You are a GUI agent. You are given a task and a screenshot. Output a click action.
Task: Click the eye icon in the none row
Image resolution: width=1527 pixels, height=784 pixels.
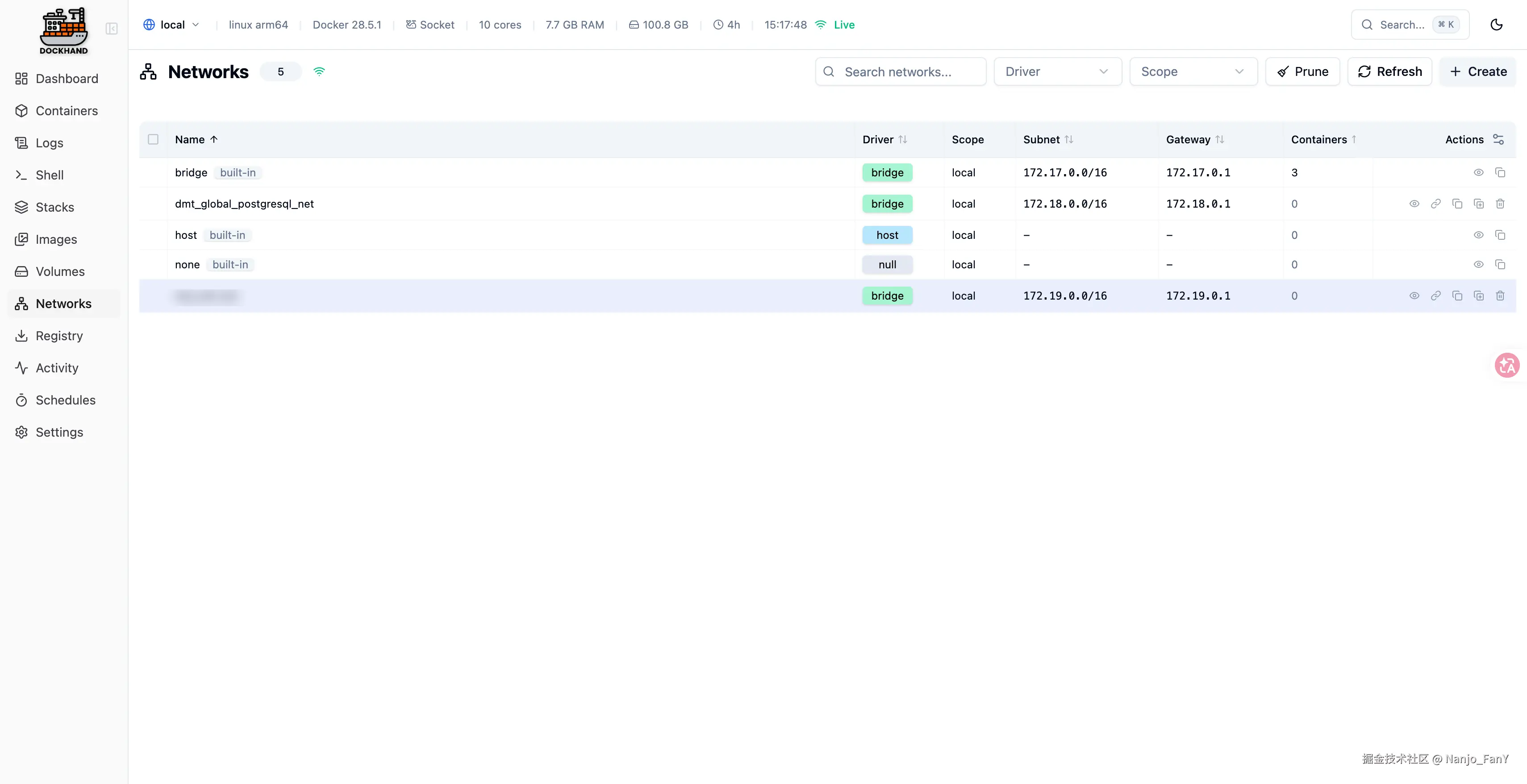coord(1478,265)
